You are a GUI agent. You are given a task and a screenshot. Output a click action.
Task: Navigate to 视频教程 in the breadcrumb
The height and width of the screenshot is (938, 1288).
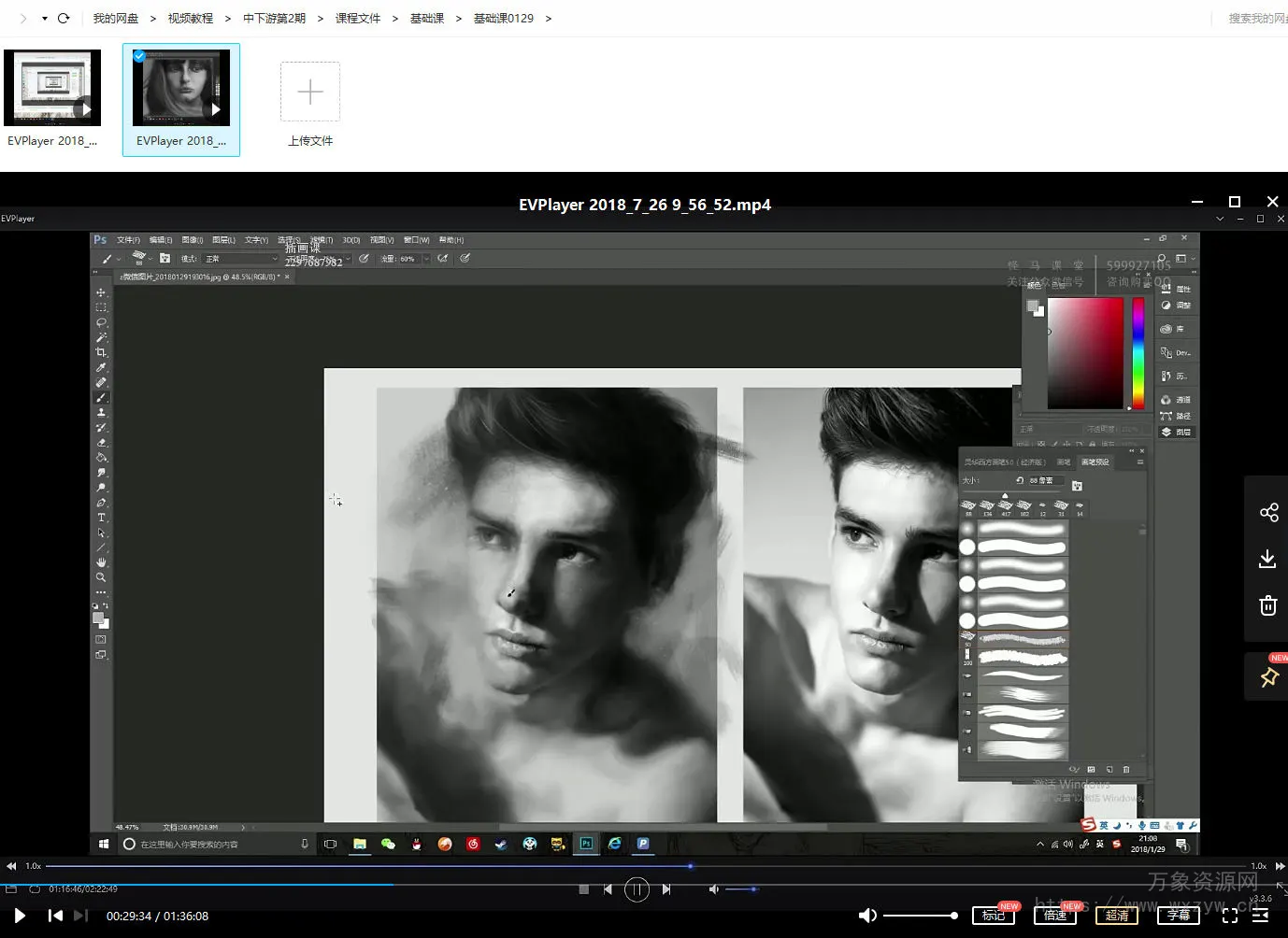190,18
